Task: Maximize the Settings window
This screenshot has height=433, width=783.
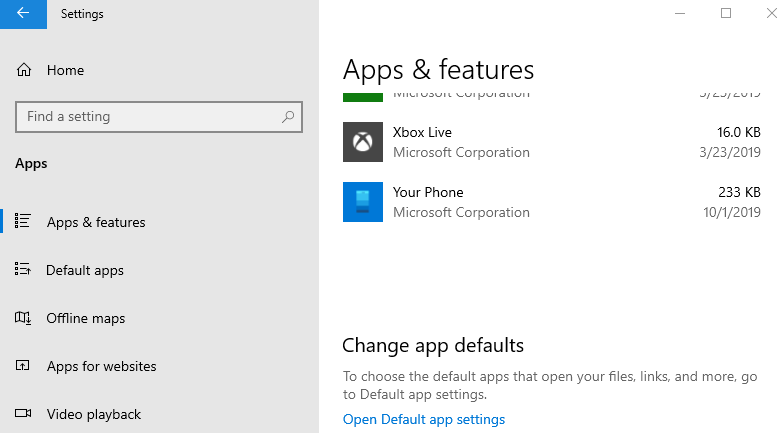Action: point(726,13)
